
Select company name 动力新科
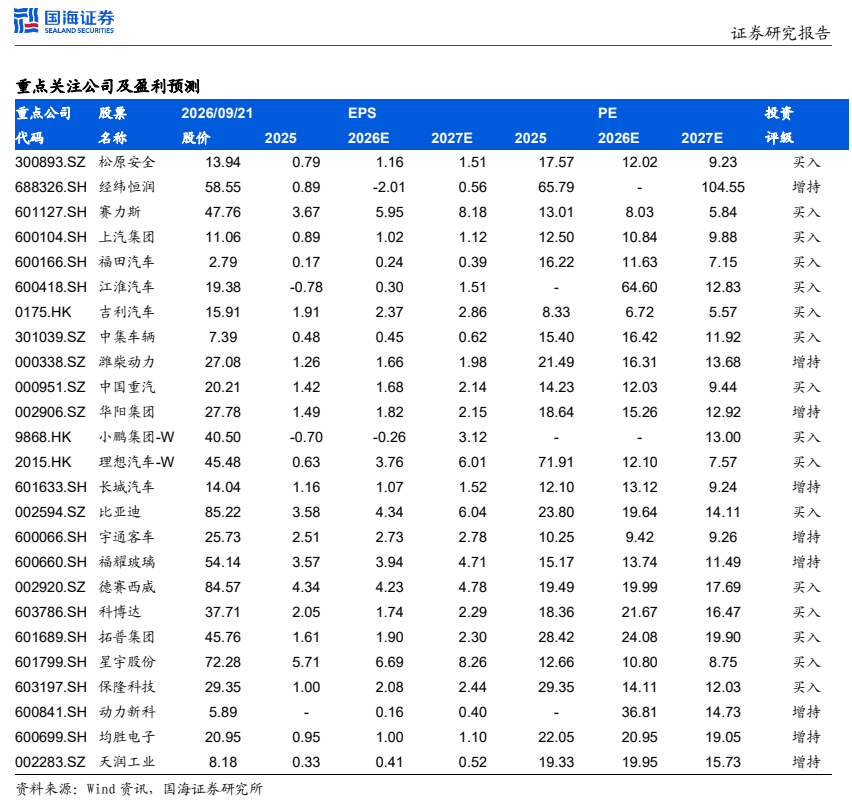pyautogui.click(x=127, y=712)
